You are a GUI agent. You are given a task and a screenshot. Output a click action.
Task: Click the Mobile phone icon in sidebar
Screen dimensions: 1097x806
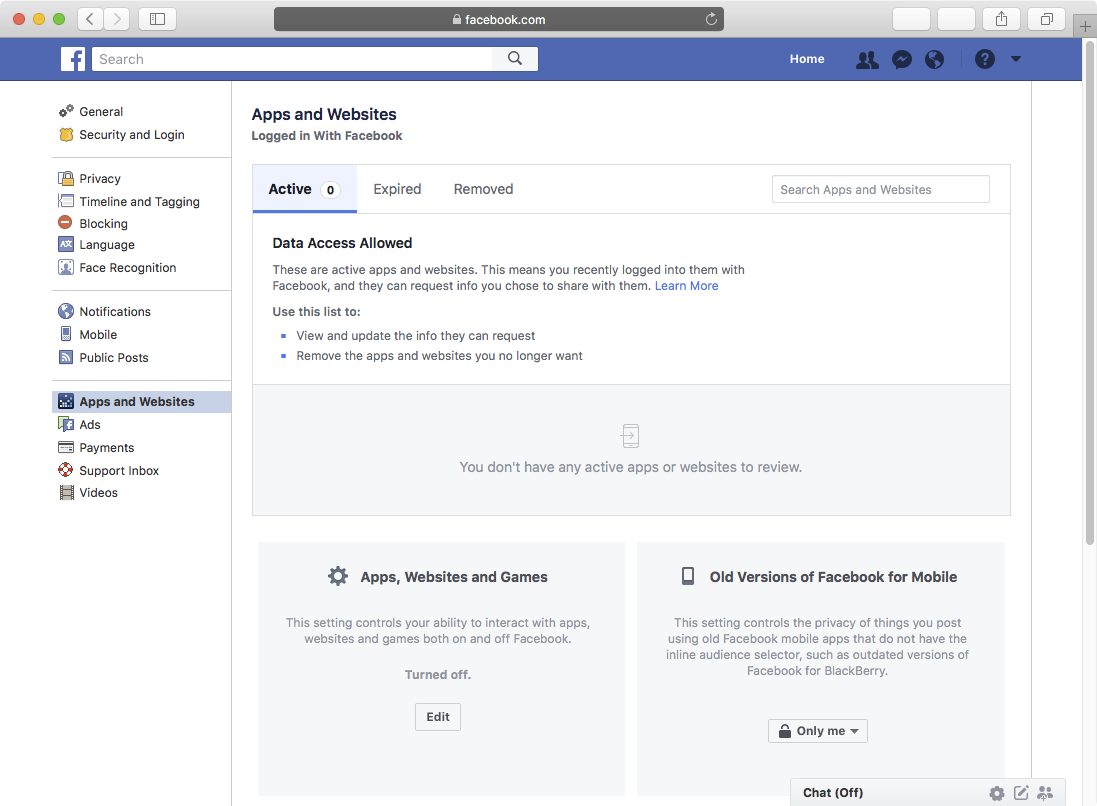pyautogui.click(x=66, y=334)
